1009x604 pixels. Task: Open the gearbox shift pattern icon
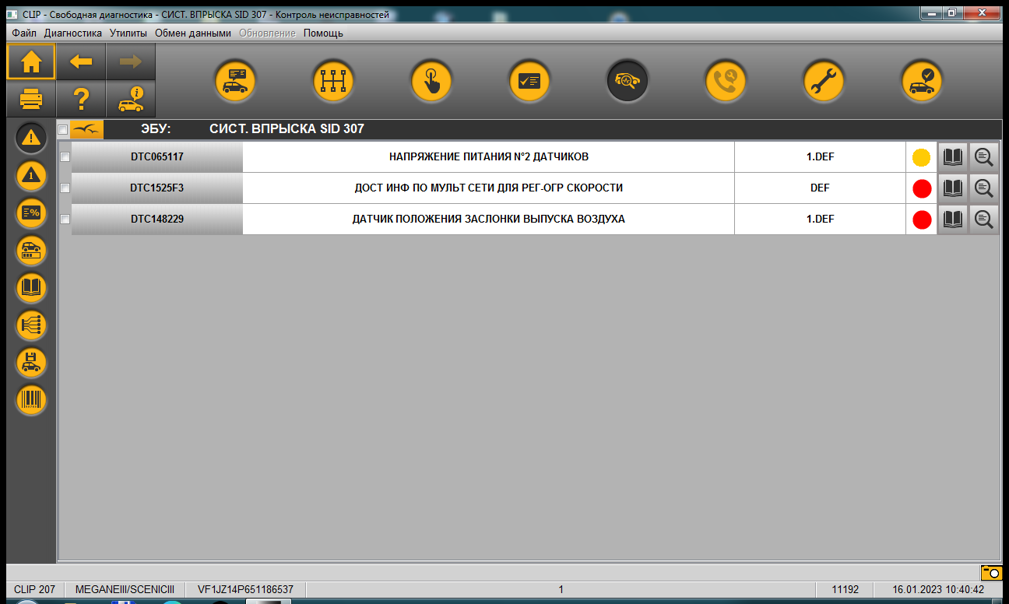click(x=333, y=81)
